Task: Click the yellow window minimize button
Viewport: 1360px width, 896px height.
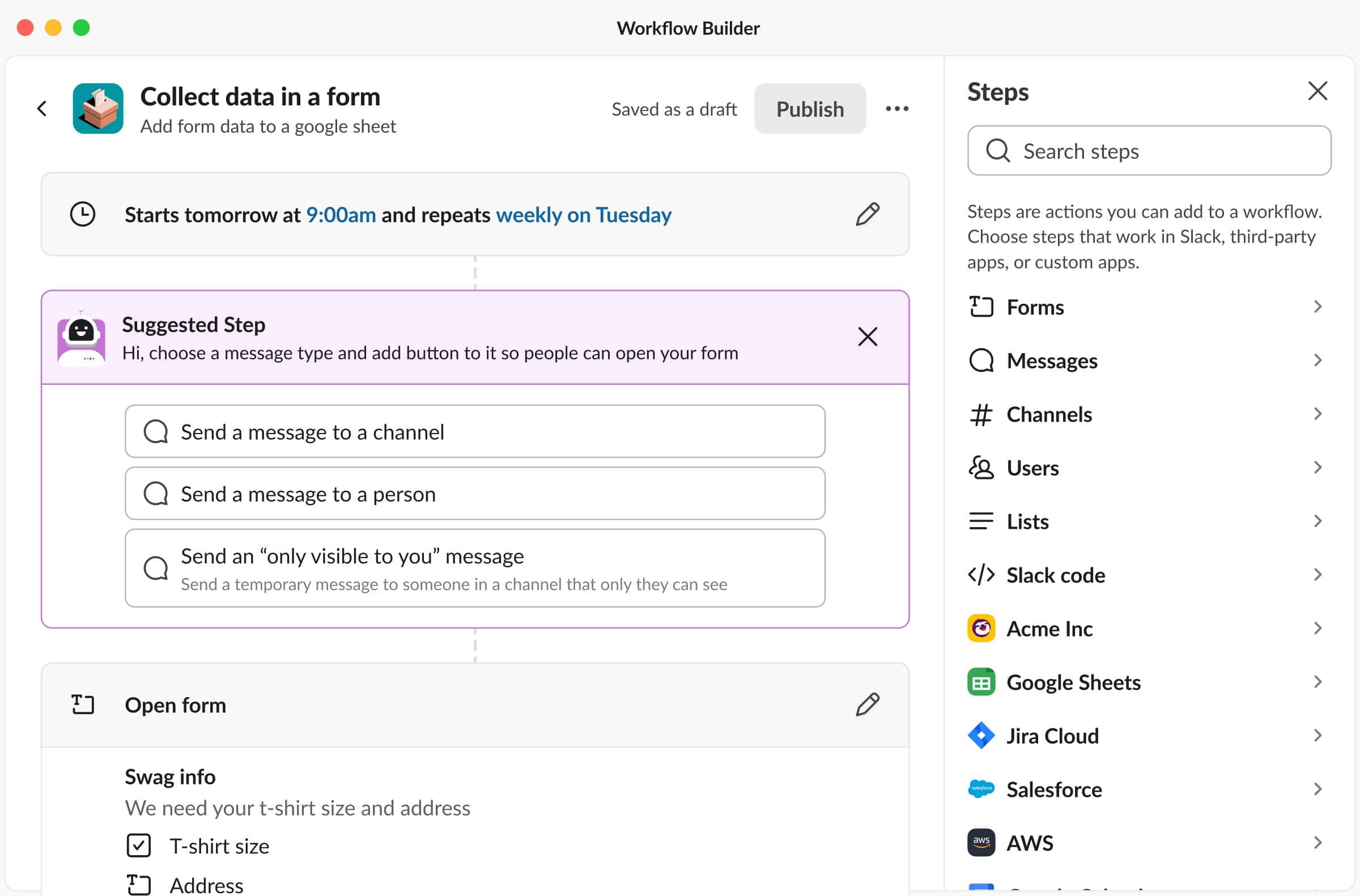Action: [53, 27]
